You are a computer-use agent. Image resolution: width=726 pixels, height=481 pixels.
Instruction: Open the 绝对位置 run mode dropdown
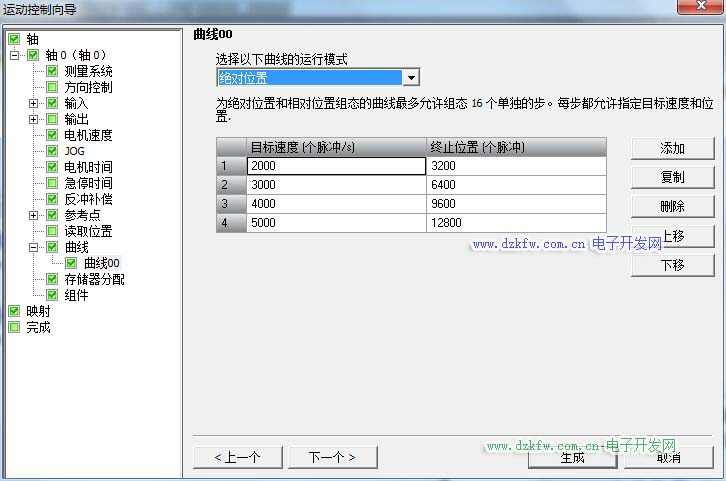coord(410,78)
